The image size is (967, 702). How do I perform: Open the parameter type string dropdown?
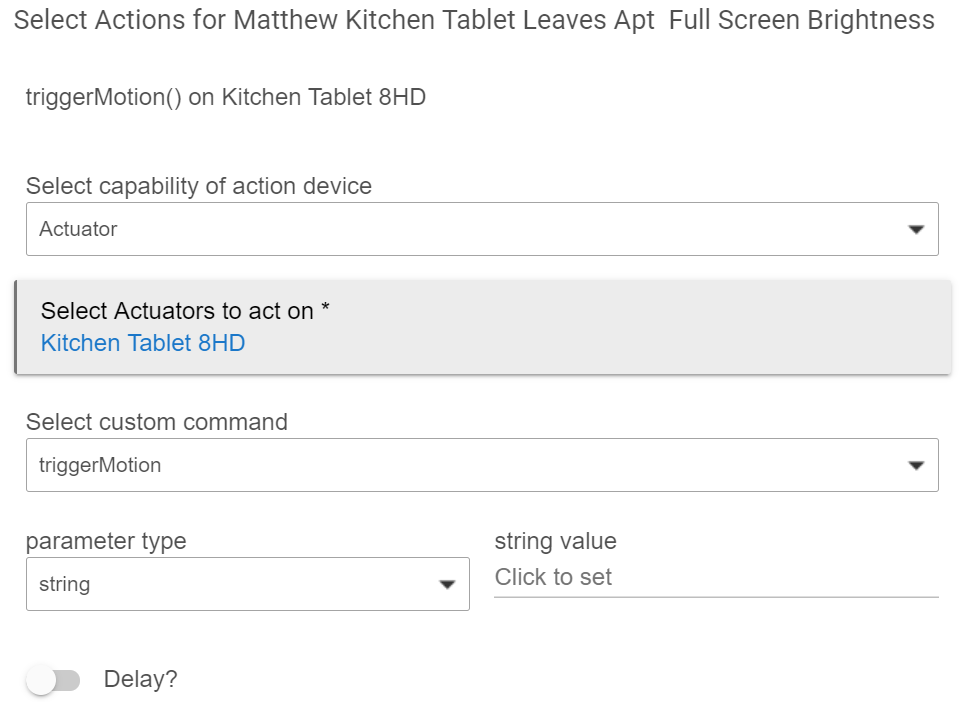pos(247,584)
